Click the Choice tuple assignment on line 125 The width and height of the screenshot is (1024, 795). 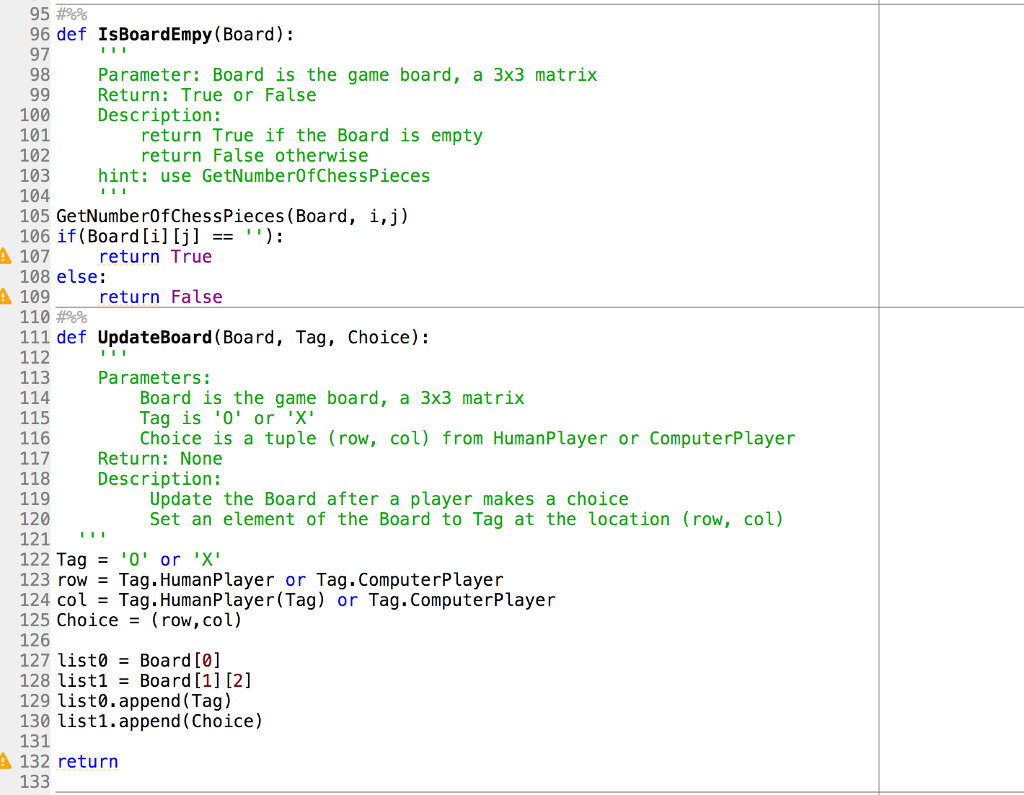[x=150, y=620]
